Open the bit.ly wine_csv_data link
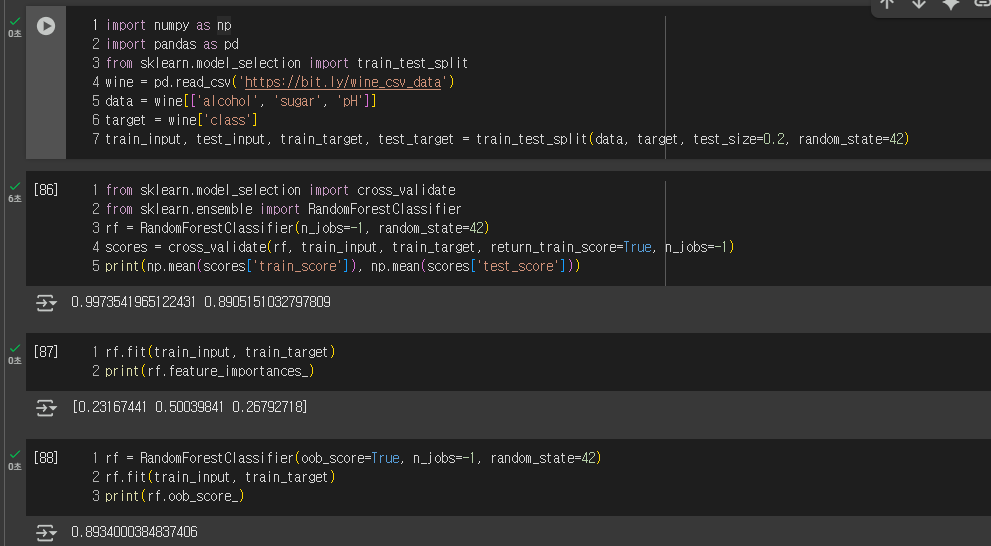 tap(343, 82)
